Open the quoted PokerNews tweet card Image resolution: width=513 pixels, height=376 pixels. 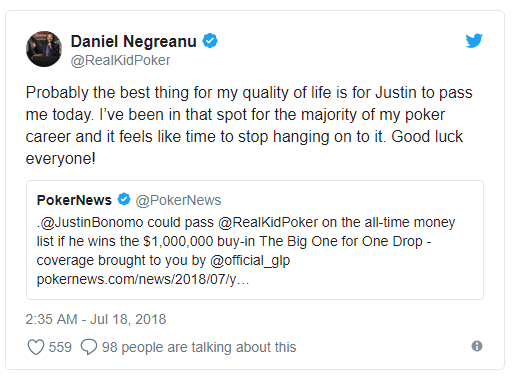coord(255,240)
